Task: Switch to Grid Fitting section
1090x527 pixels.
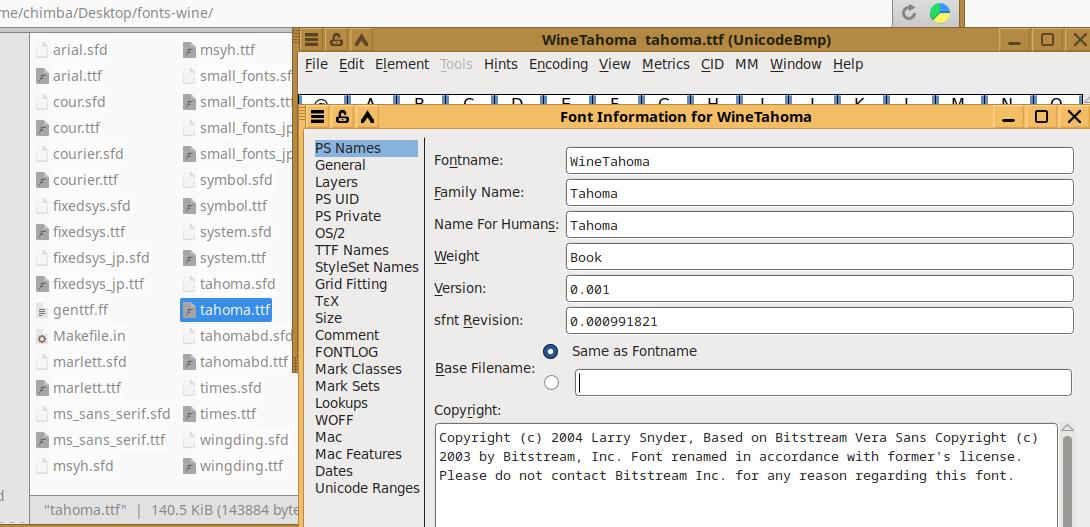Action: (350, 284)
